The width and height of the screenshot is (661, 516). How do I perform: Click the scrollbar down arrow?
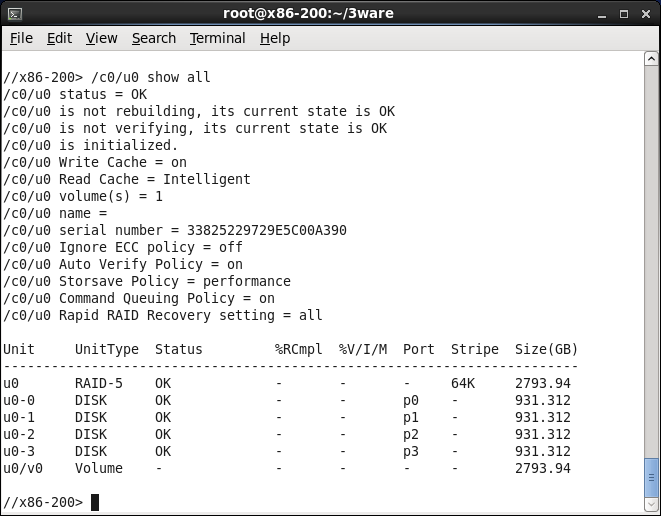pyautogui.click(x=651, y=504)
